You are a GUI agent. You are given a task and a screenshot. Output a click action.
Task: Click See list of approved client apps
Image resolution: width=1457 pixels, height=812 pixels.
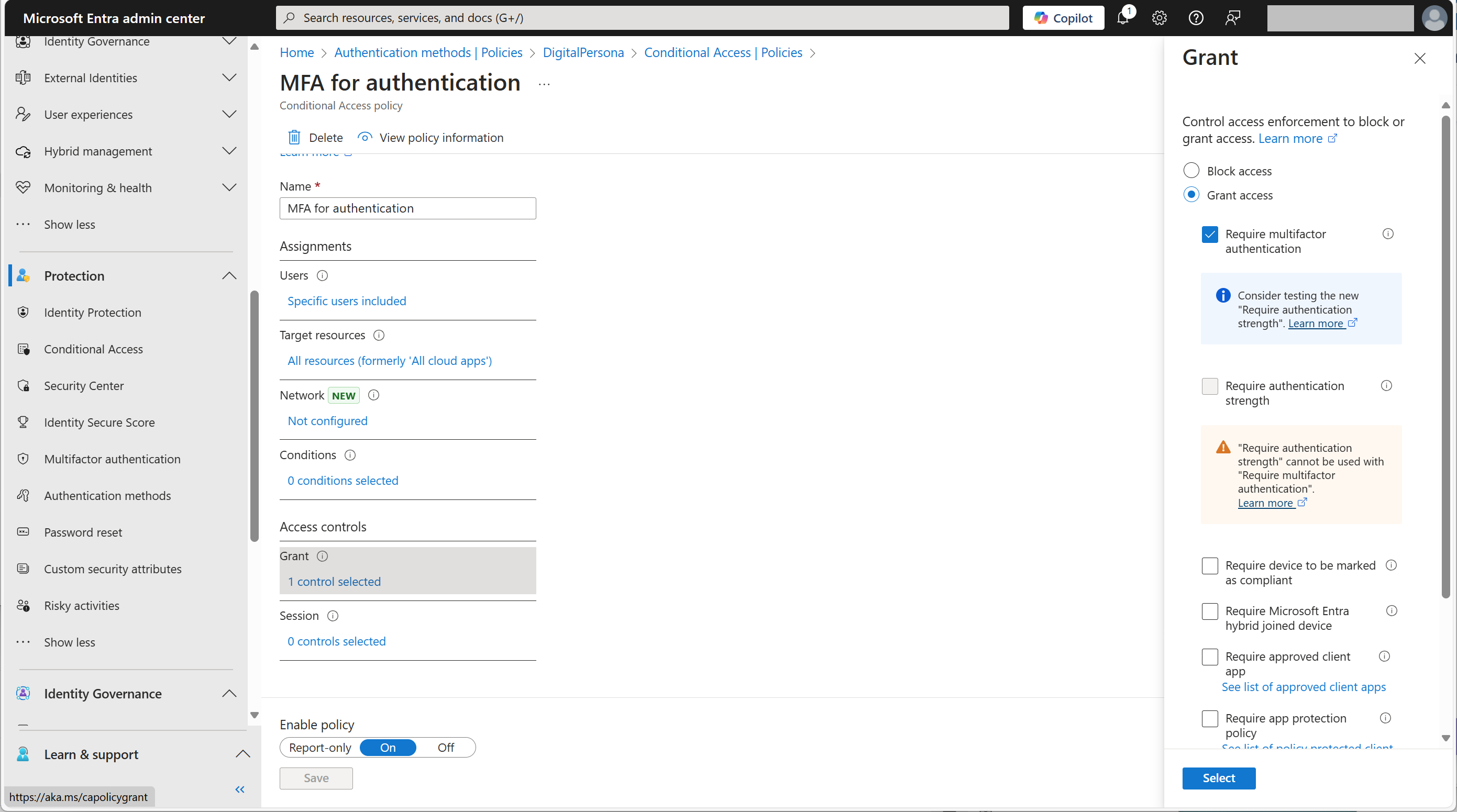pyautogui.click(x=1304, y=687)
